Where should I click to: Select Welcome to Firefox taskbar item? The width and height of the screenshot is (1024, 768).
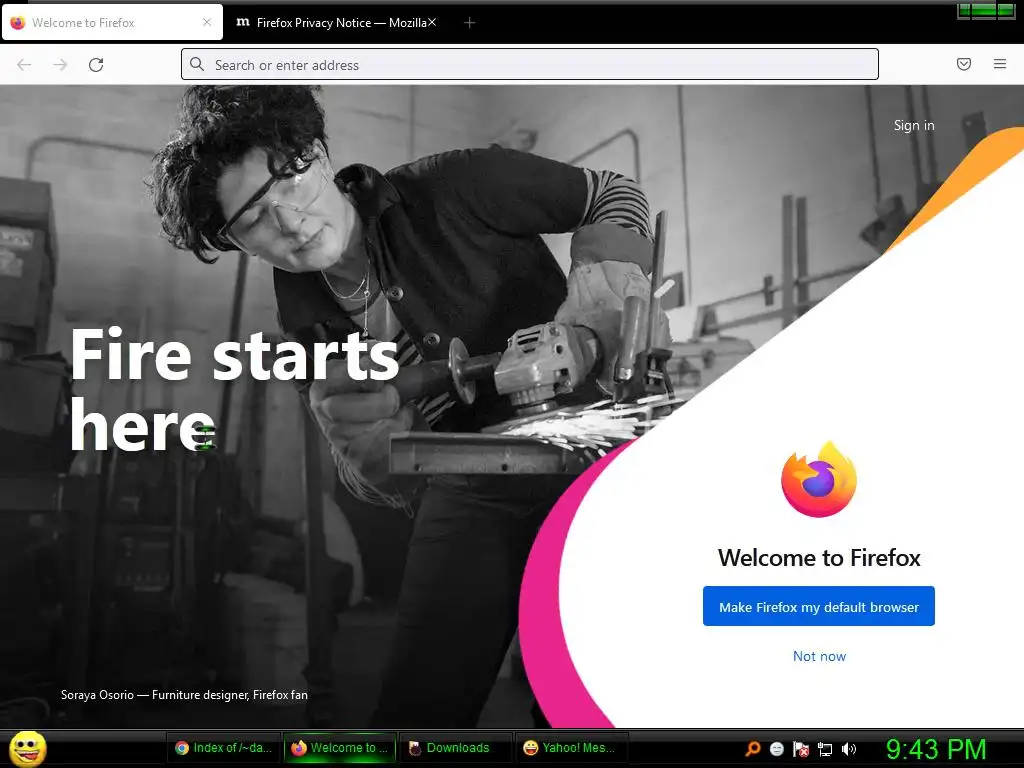point(340,748)
